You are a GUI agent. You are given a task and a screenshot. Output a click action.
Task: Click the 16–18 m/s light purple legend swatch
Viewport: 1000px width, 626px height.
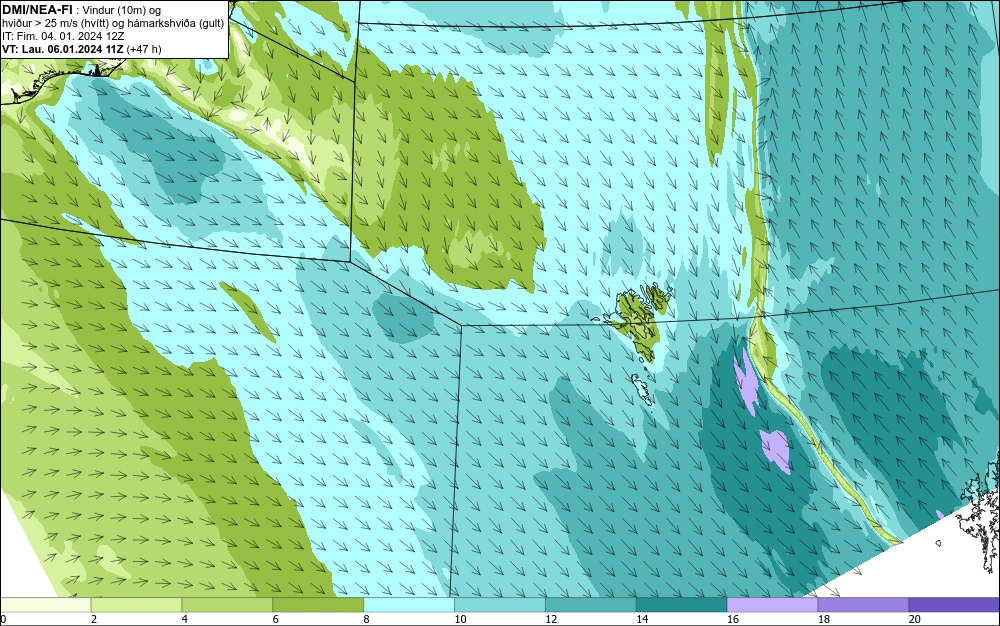point(772,604)
